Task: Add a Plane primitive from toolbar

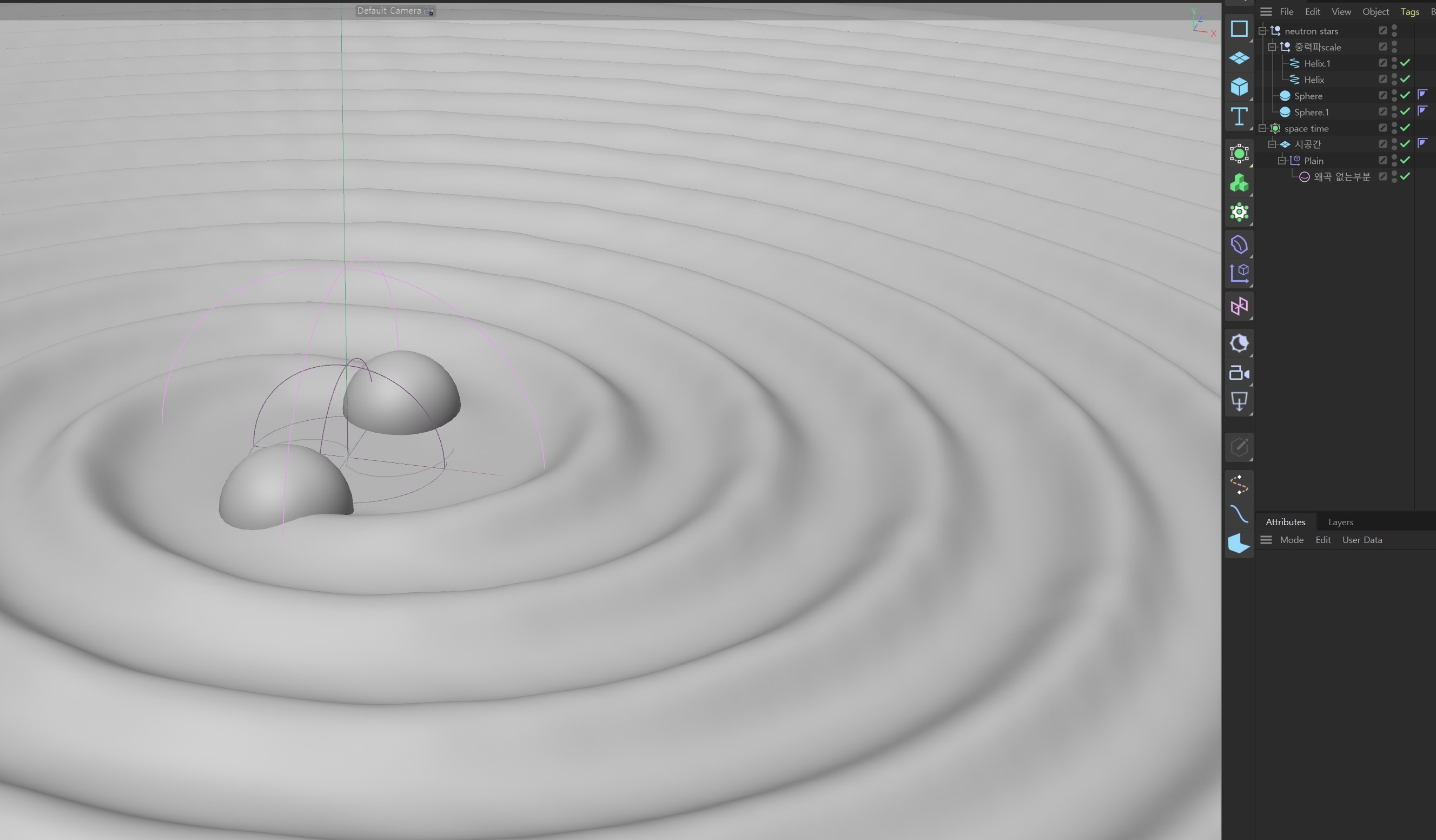Action: click(1239, 58)
